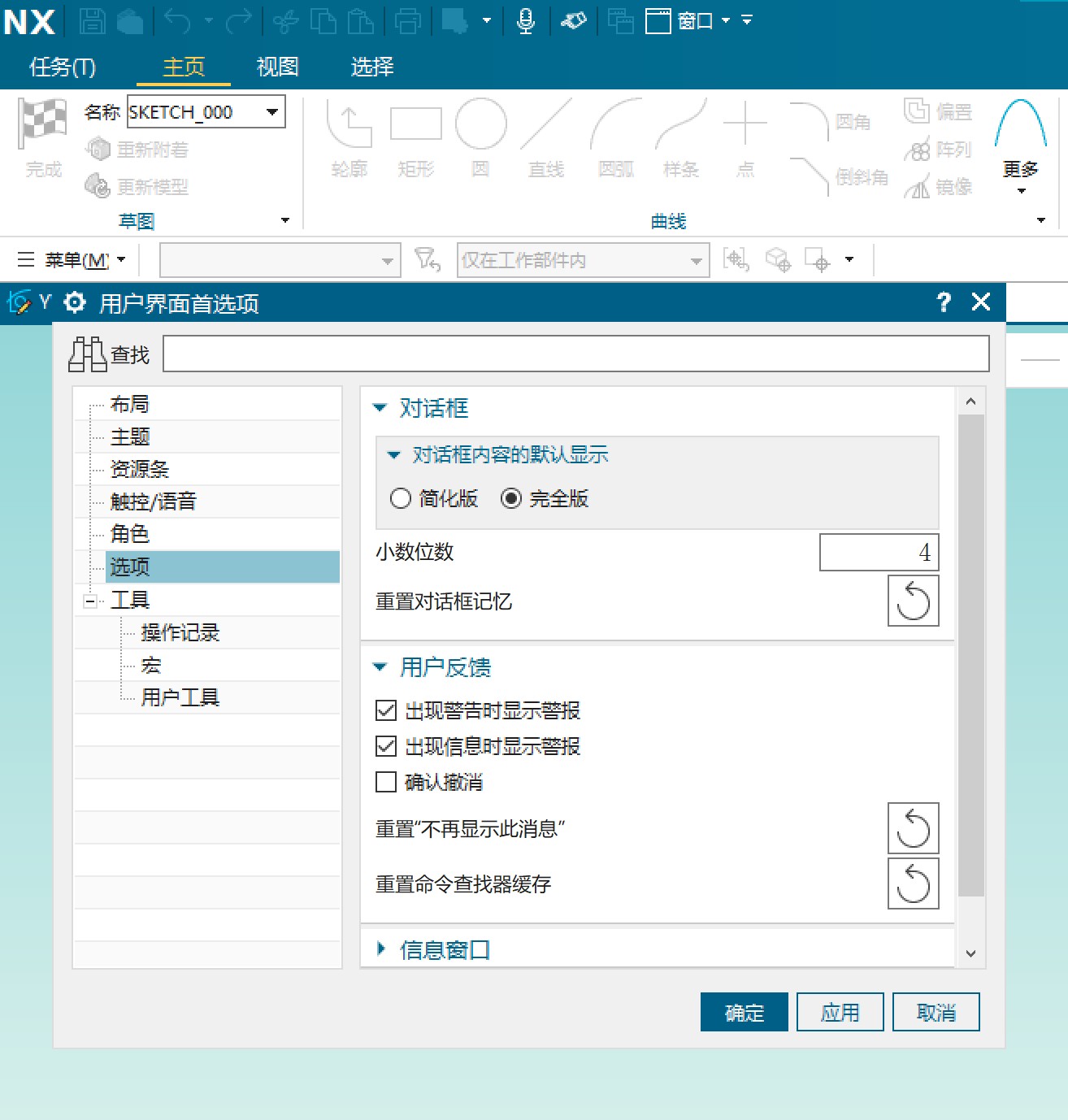The height and width of the screenshot is (1120, 1068).
Task: Click the 确定 button
Action: click(x=745, y=1012)
